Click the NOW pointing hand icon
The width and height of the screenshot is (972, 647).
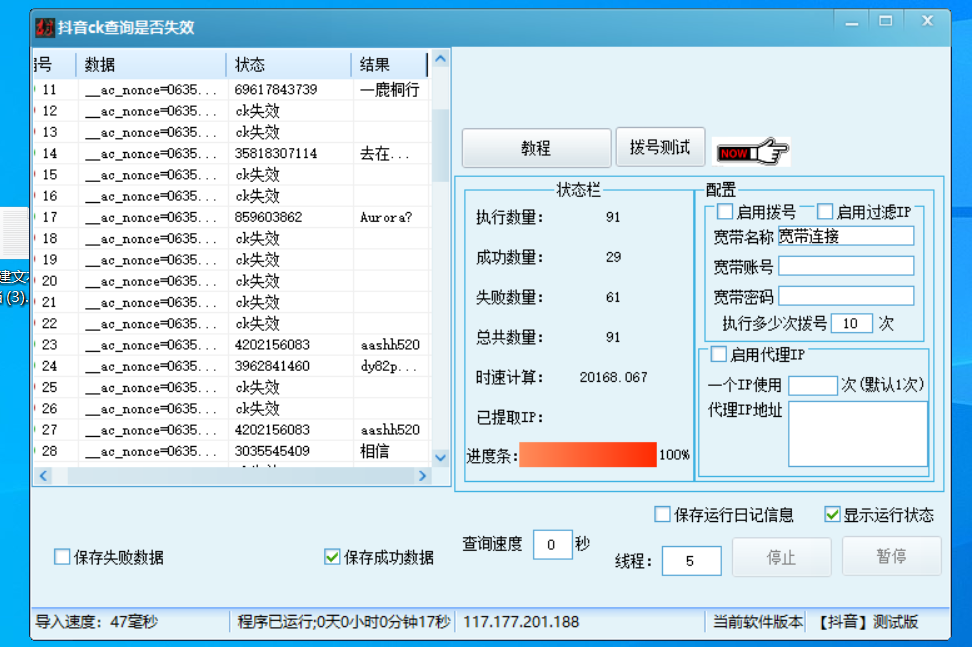(751, 151)
